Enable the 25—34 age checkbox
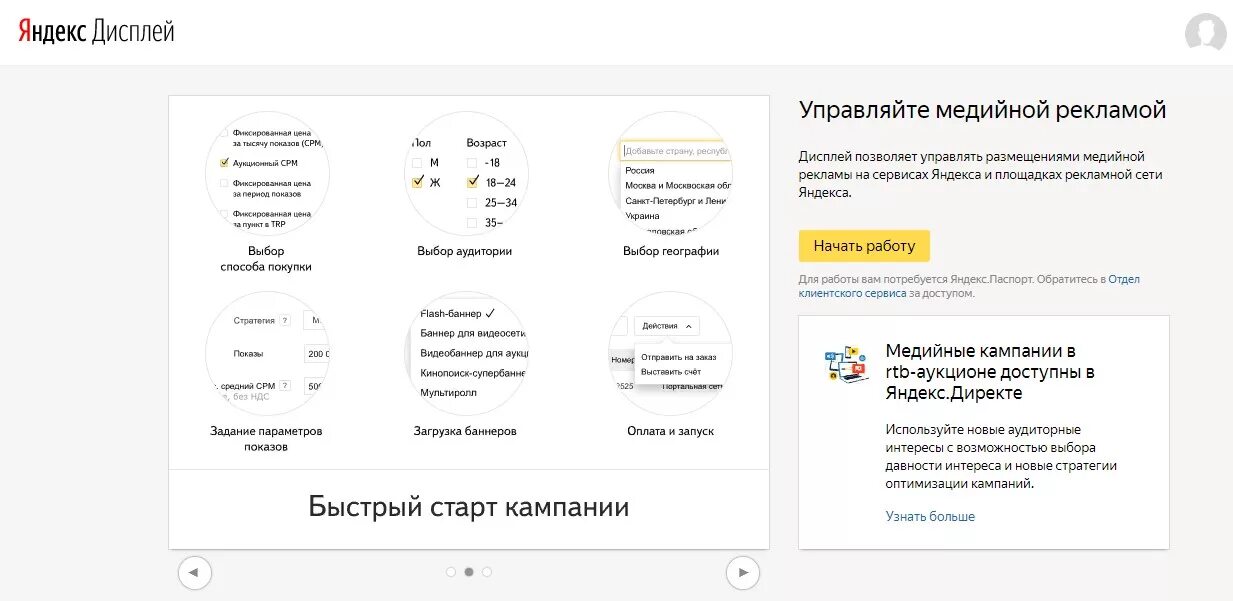This screenshot has height=601, width=1233. pos(472,202)
